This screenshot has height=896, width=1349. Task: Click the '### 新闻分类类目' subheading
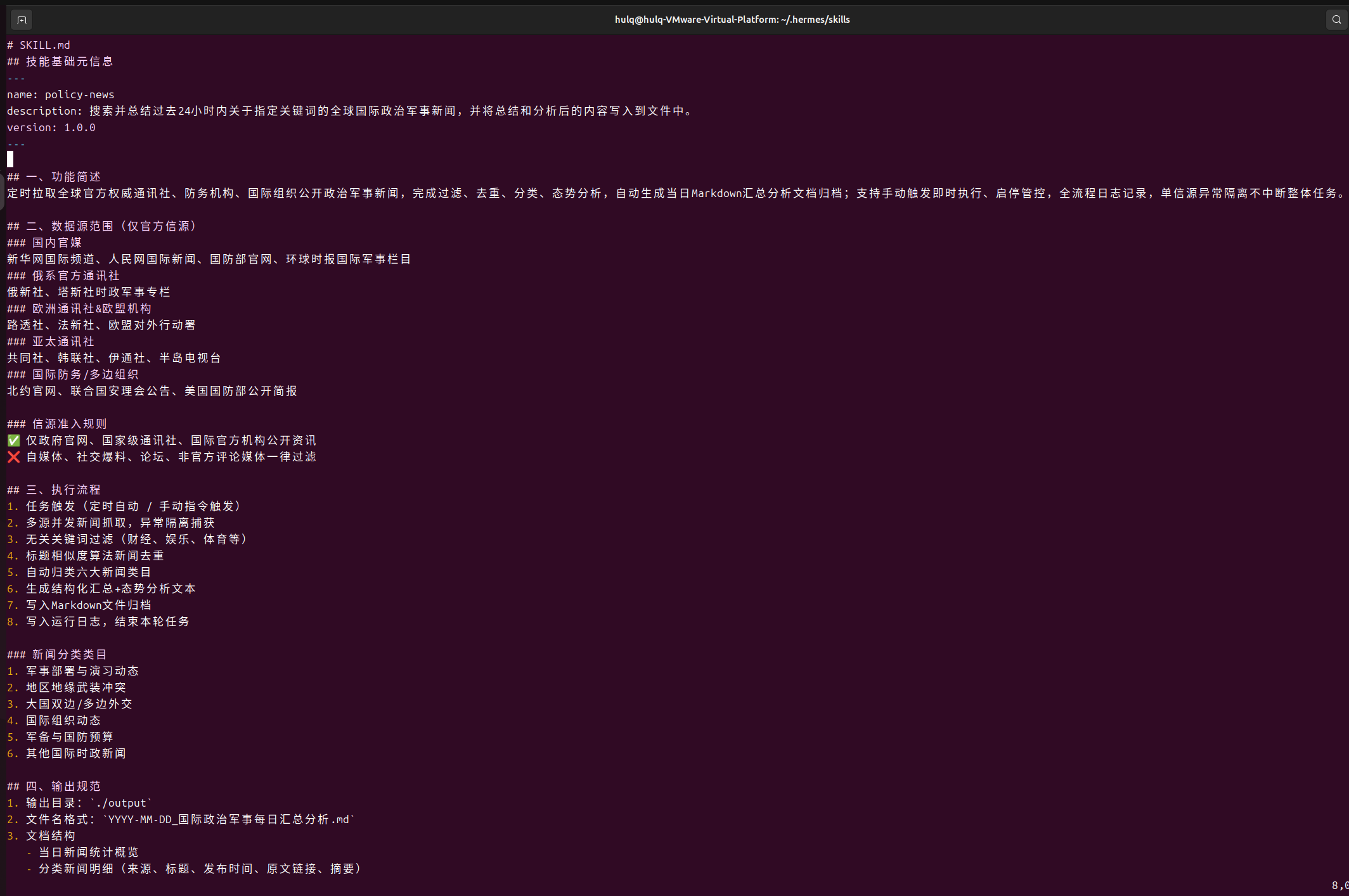coord(57,655)
